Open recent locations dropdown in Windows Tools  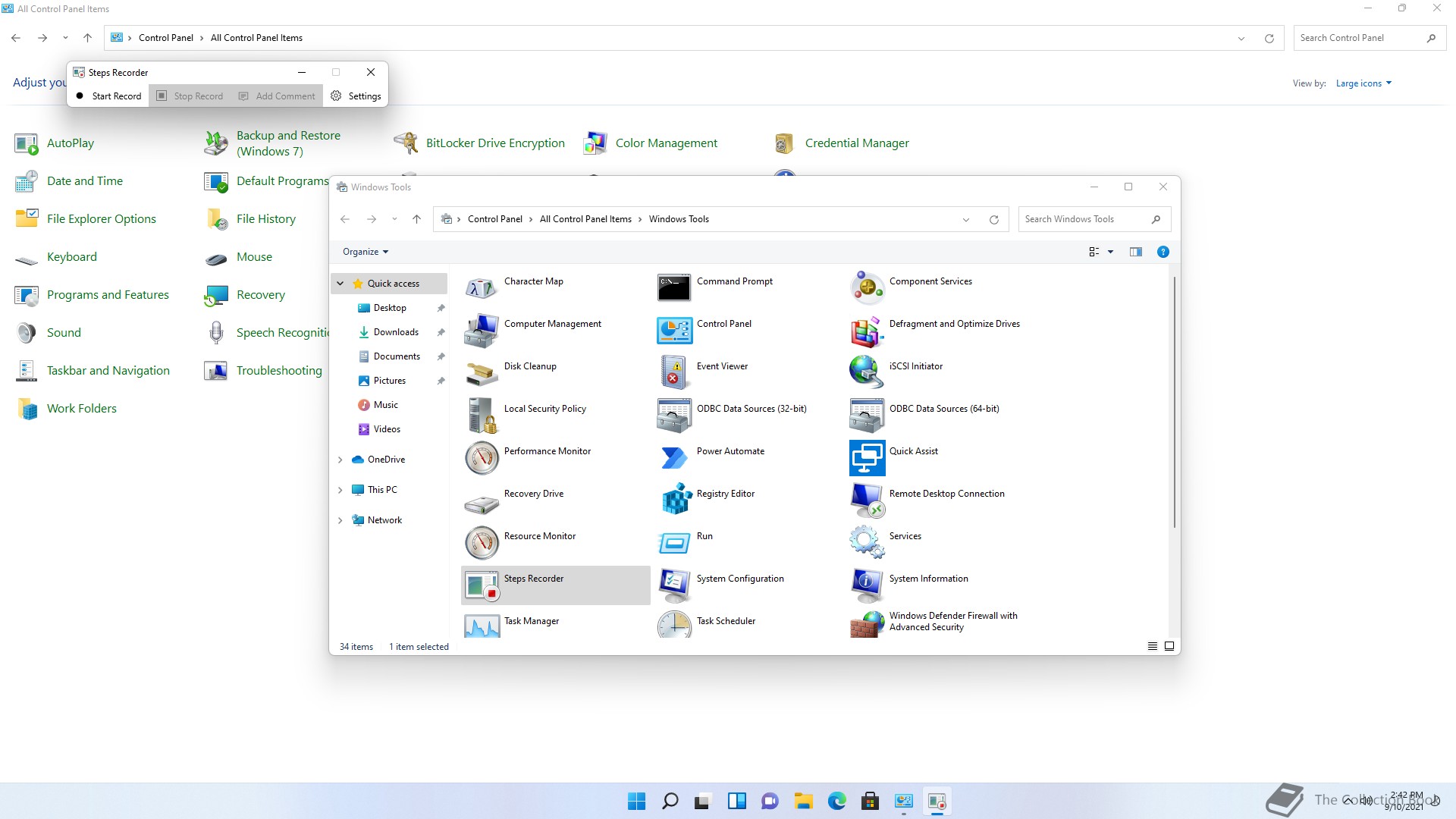394,219
